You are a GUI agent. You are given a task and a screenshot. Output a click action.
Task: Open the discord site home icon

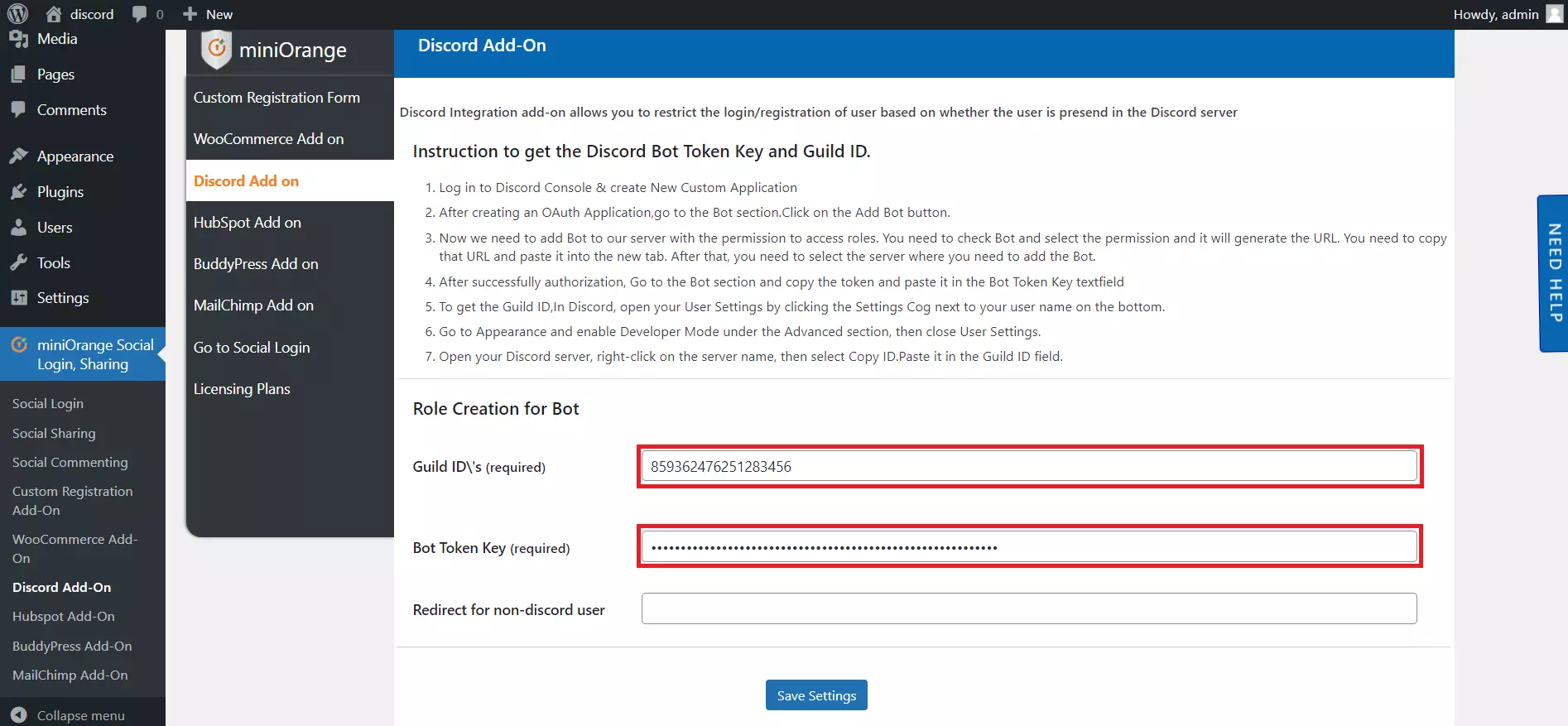[x=54, y=14]
